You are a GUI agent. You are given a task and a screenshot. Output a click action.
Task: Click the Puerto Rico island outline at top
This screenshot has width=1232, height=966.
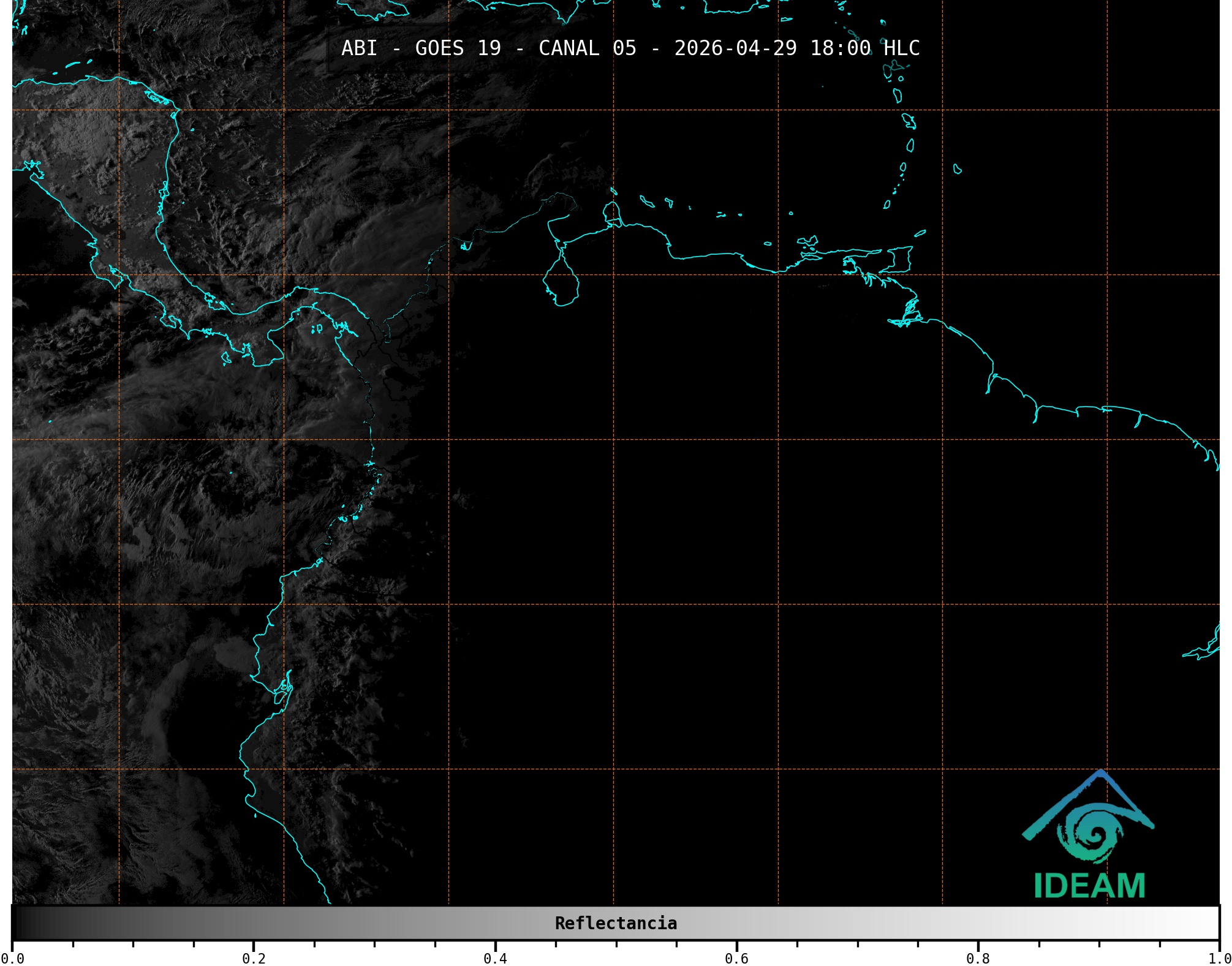click(732, 7)
